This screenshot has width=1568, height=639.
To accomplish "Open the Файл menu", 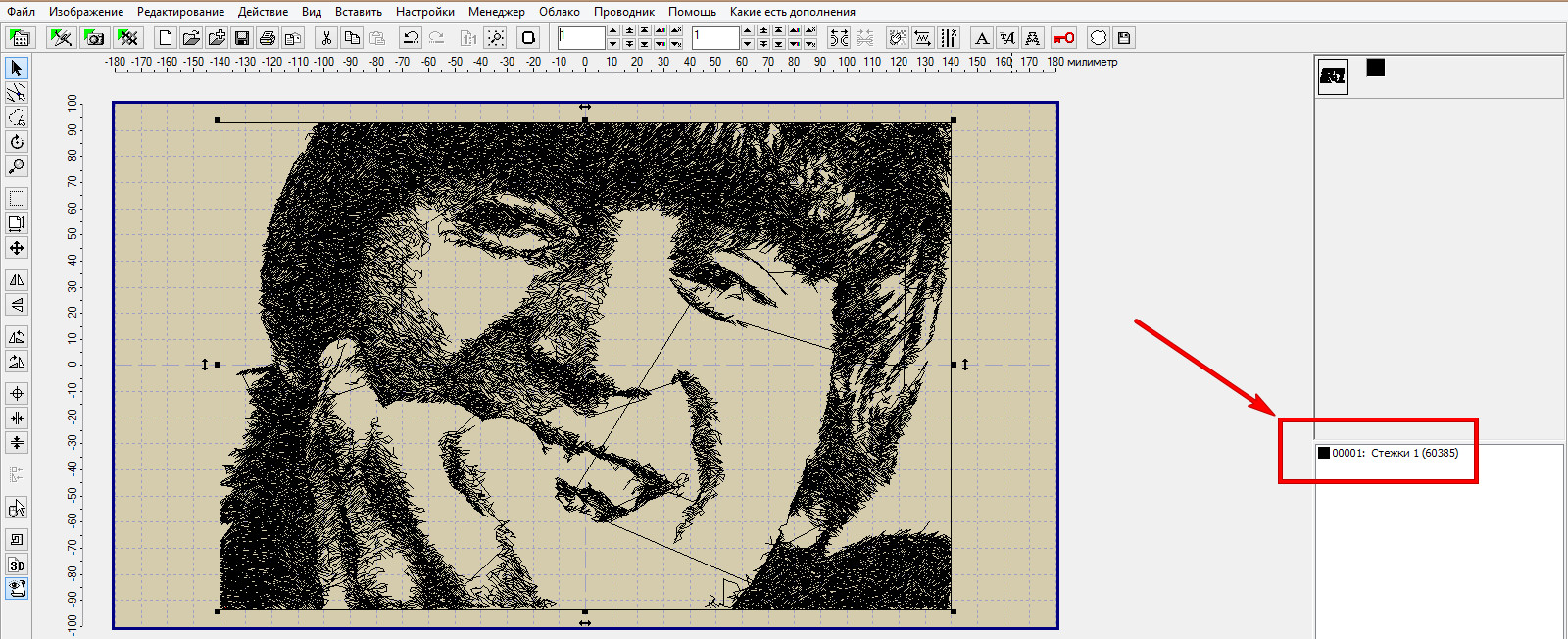I will 21,12.
